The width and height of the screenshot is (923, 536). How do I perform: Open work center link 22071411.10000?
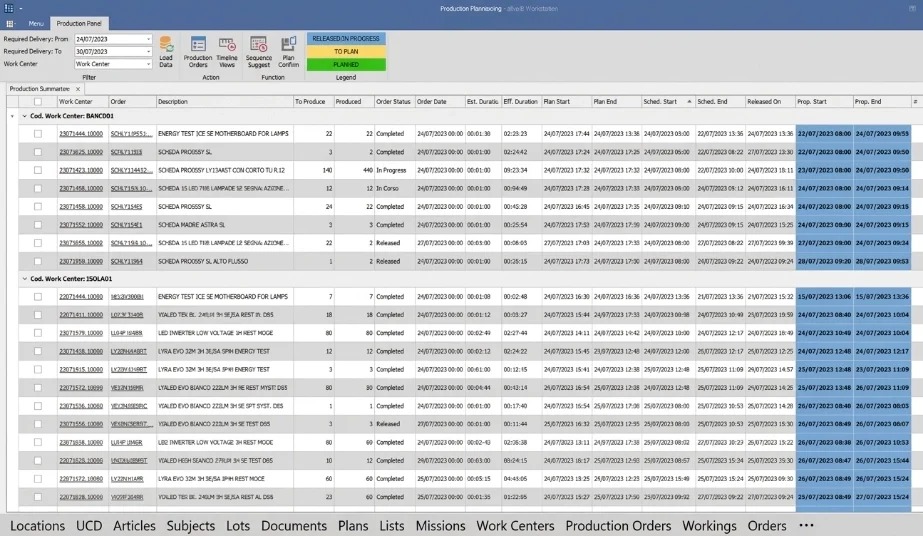tap(81, 315)
